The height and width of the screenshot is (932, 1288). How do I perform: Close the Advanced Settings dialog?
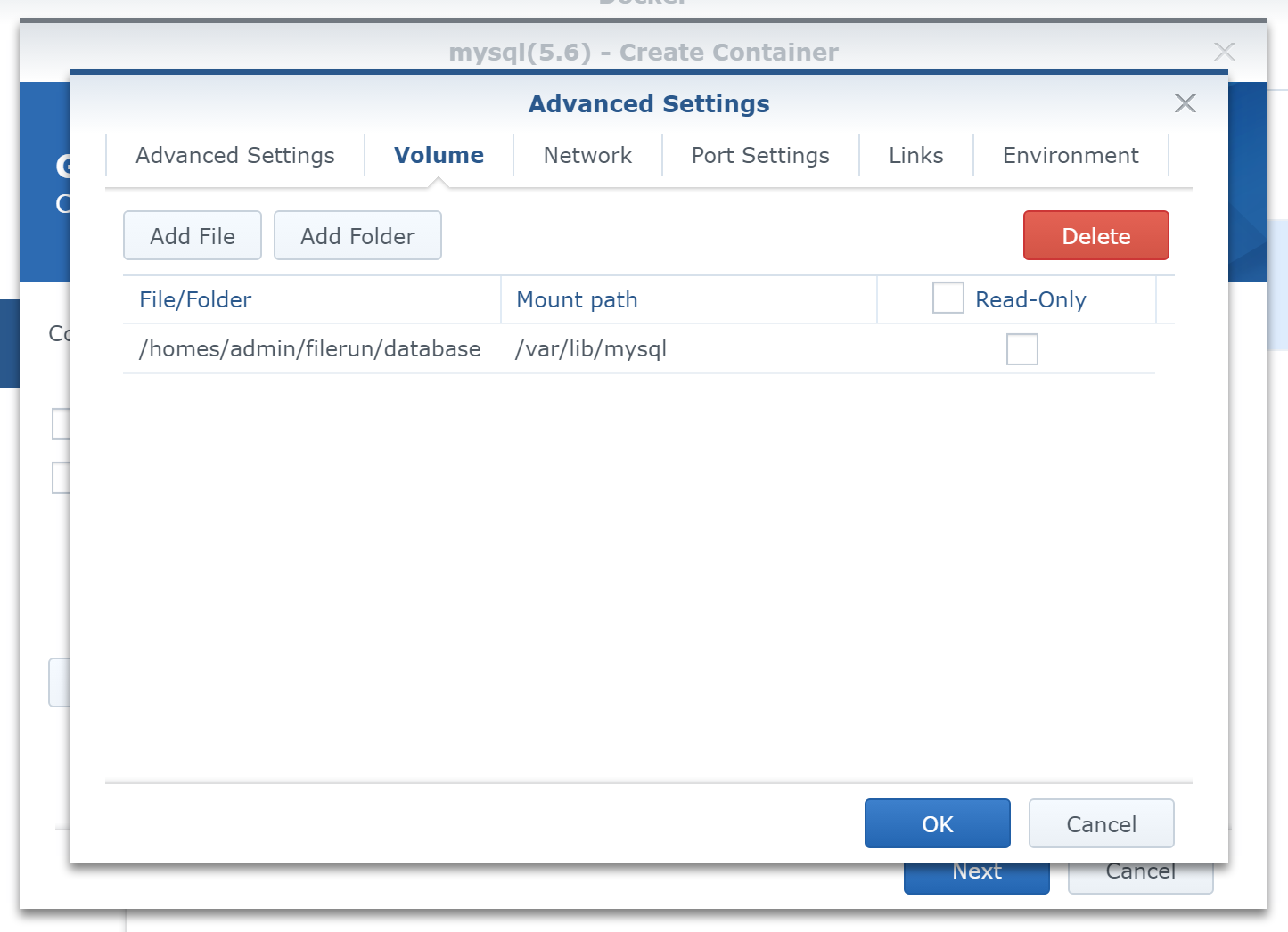coord(1185,103)
